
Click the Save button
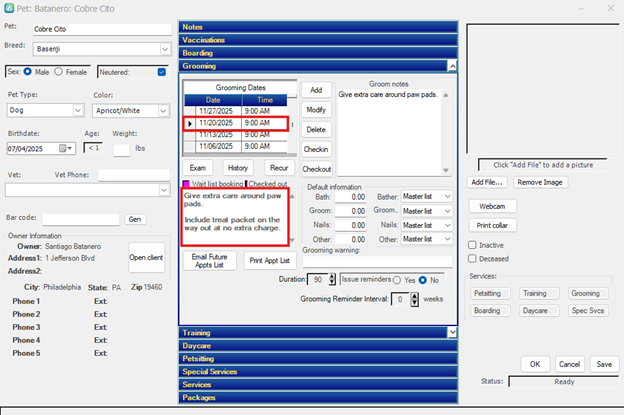(604, 364)
